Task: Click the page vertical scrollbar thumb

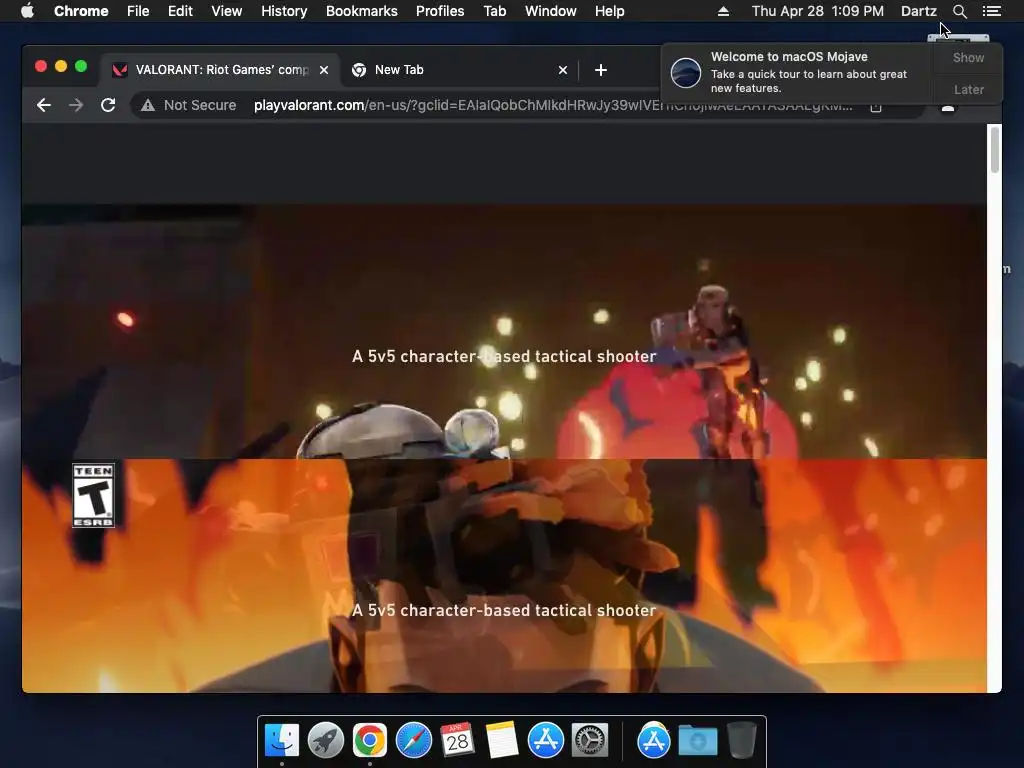Action: click(x=995, y=150)
